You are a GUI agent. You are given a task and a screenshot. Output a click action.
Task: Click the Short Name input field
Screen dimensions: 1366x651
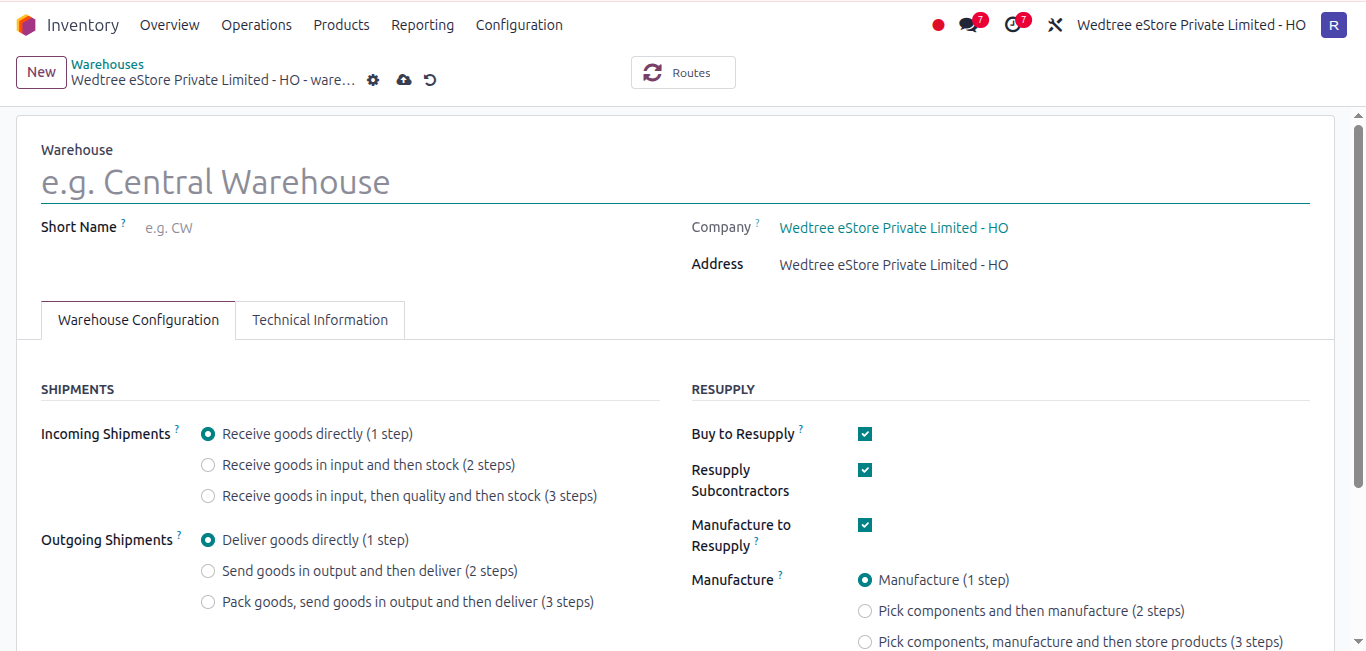400,228
